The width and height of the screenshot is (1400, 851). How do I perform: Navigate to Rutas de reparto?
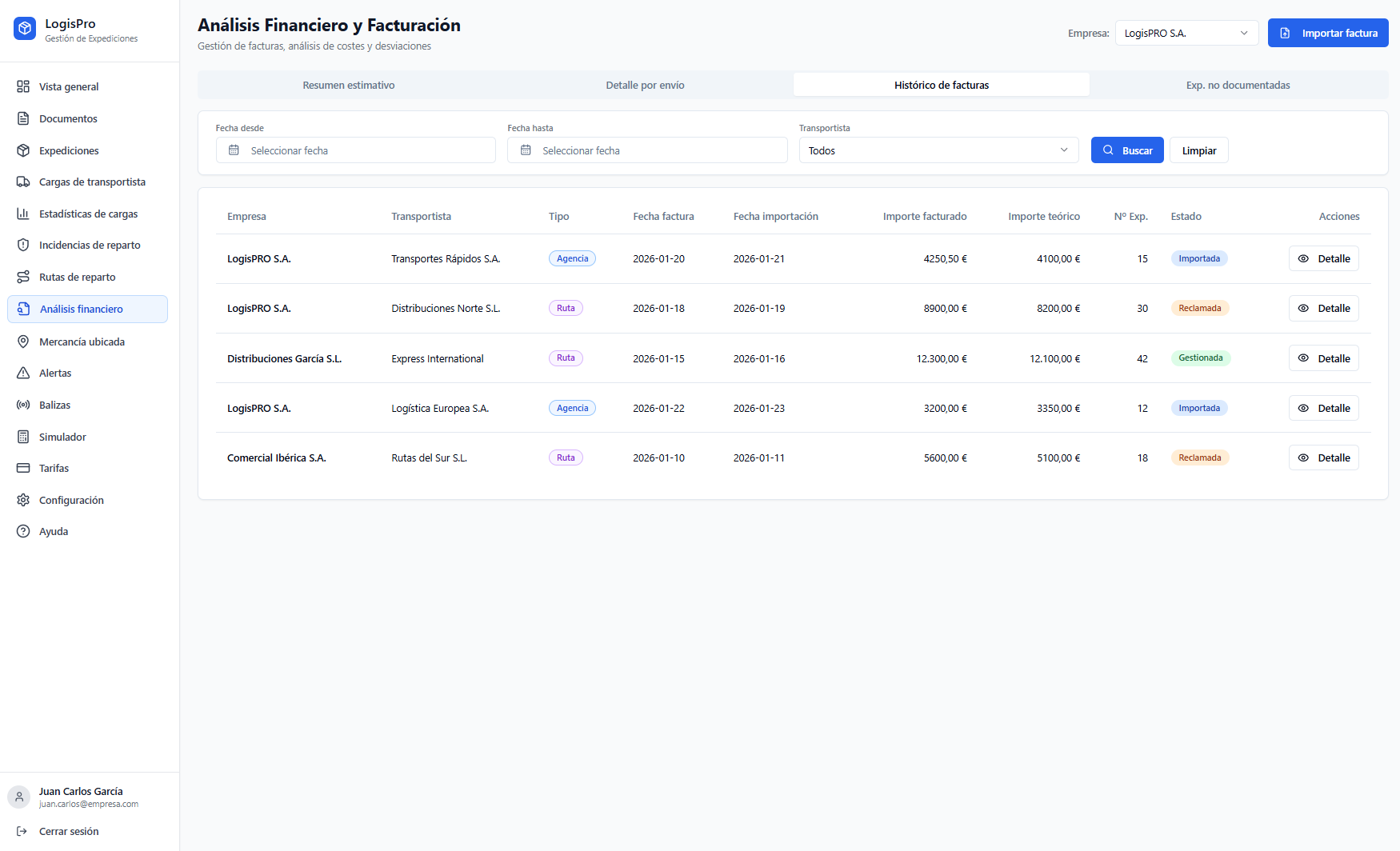tap(77, 277)
